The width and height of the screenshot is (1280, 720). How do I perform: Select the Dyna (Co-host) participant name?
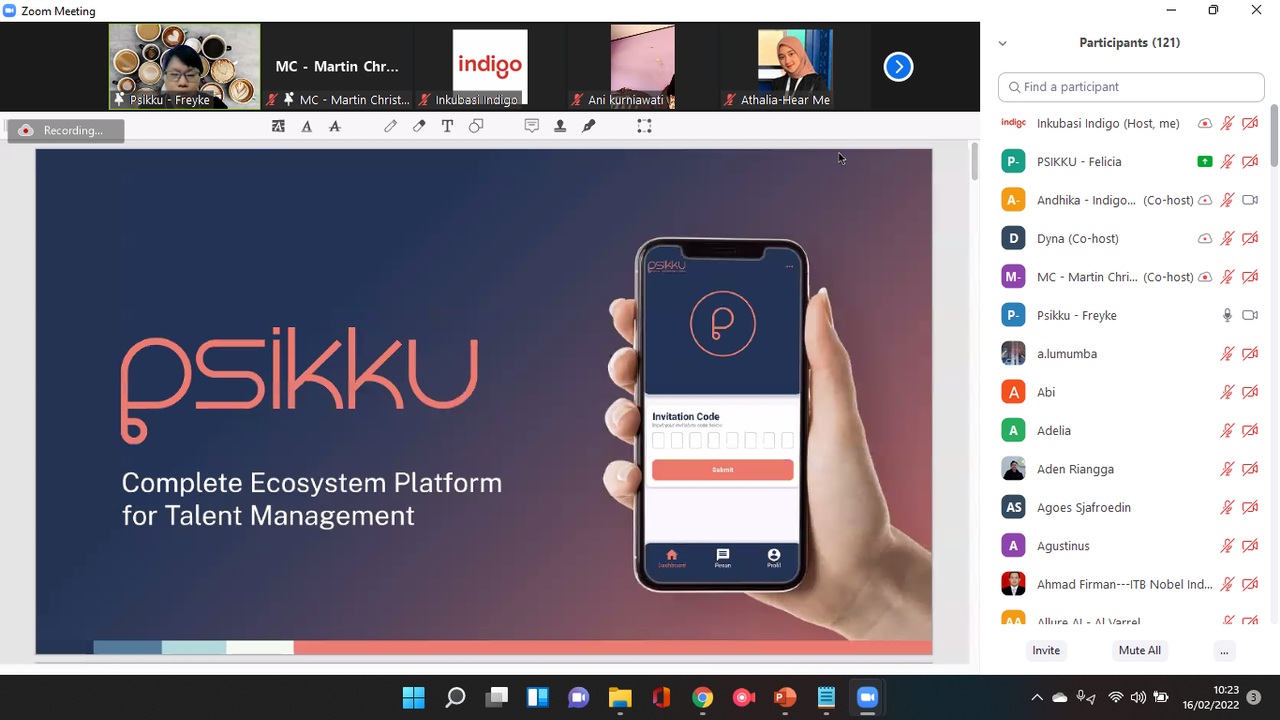[x=1078, y=239]
